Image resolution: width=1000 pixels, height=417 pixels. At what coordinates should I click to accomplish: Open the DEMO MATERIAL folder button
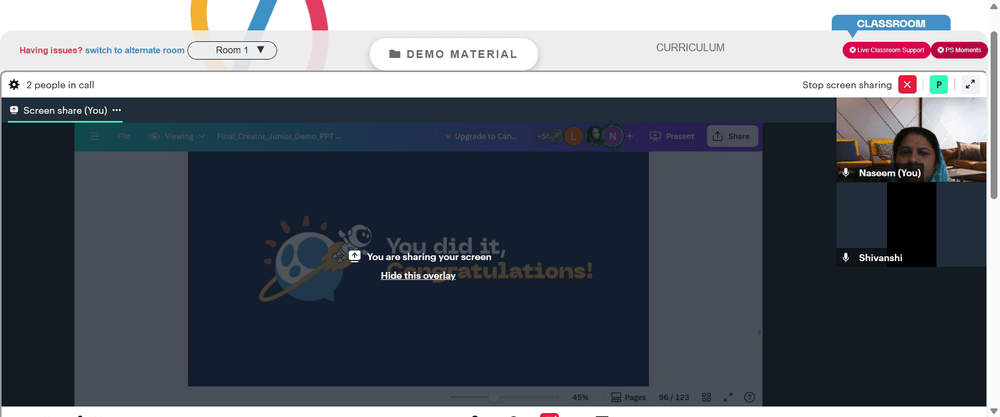[453, 54]
